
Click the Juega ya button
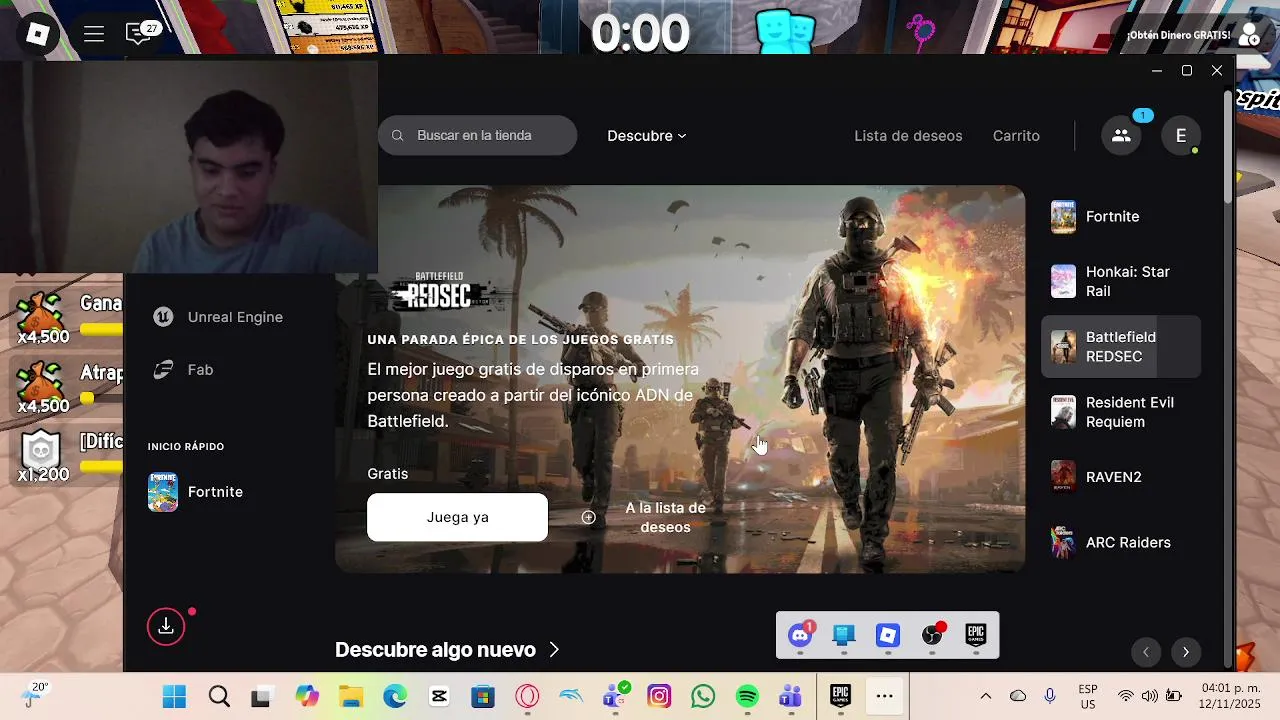tap(457, 517)
